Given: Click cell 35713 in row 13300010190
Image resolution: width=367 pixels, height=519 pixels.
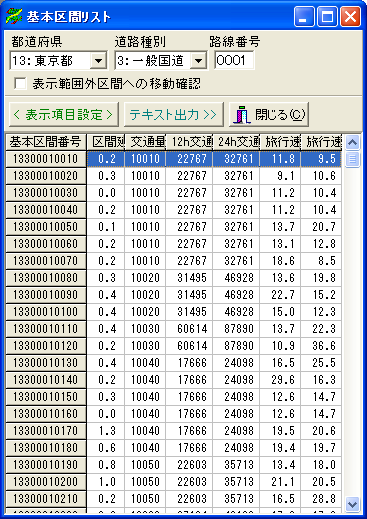Looking at the screenshot, I should point(236,465).
